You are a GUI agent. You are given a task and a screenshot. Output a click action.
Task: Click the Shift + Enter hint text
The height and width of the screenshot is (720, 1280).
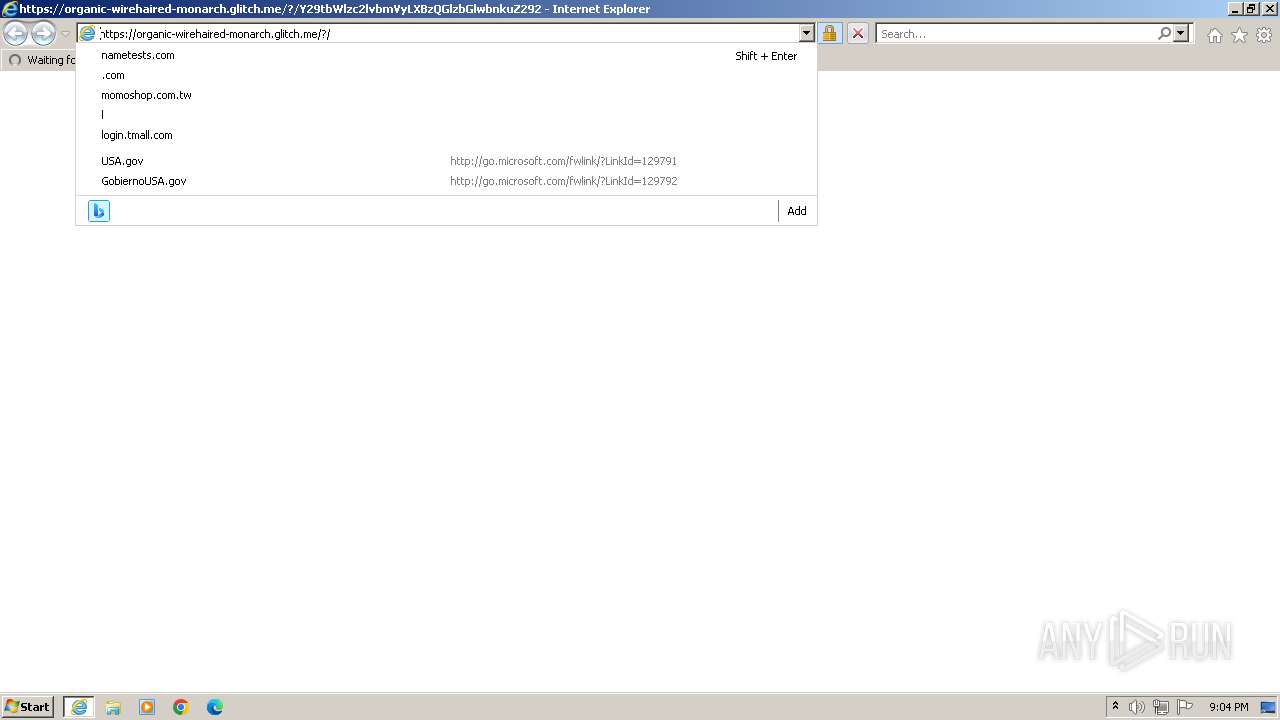click(x=766, y=56)
